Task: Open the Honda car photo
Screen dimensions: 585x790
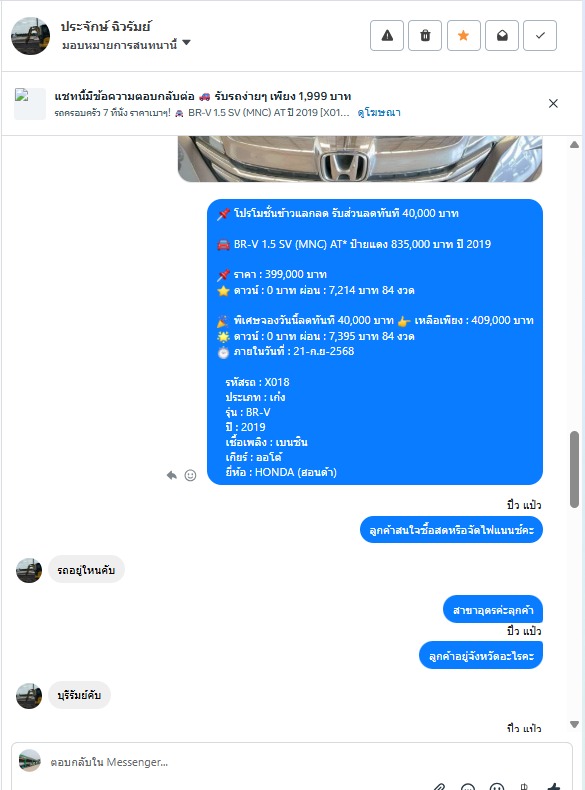Action: tap(360, 159)
